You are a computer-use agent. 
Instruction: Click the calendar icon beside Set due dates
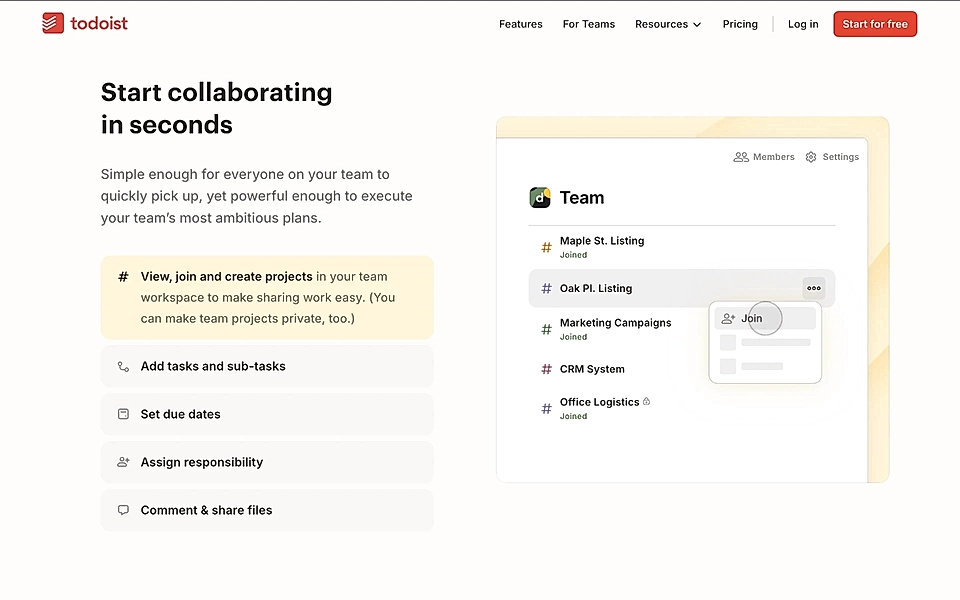coord(122,414)
